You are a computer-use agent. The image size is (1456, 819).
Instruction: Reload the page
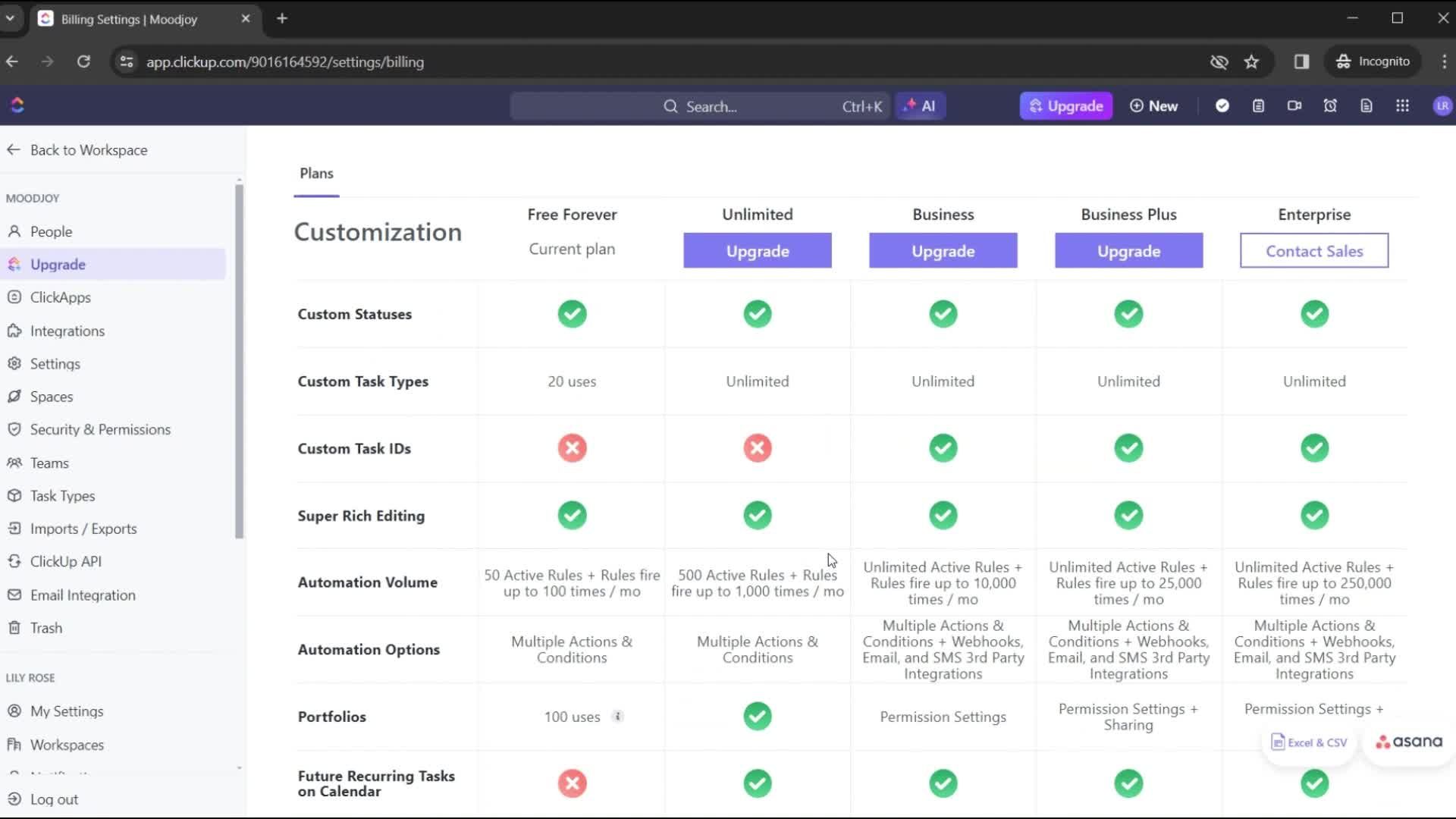[83, 62]
